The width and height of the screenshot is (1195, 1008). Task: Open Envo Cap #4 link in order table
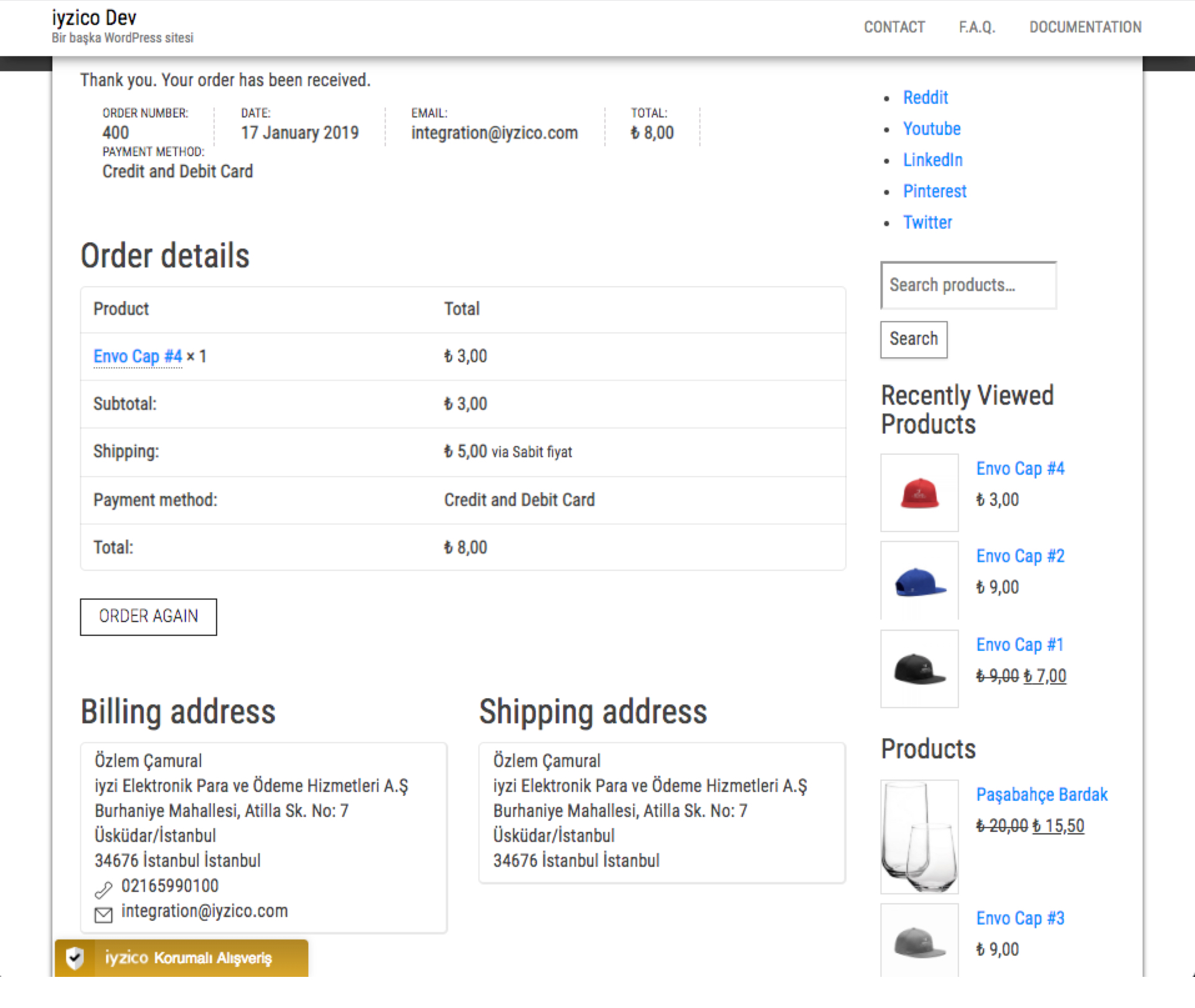(138, 357)
